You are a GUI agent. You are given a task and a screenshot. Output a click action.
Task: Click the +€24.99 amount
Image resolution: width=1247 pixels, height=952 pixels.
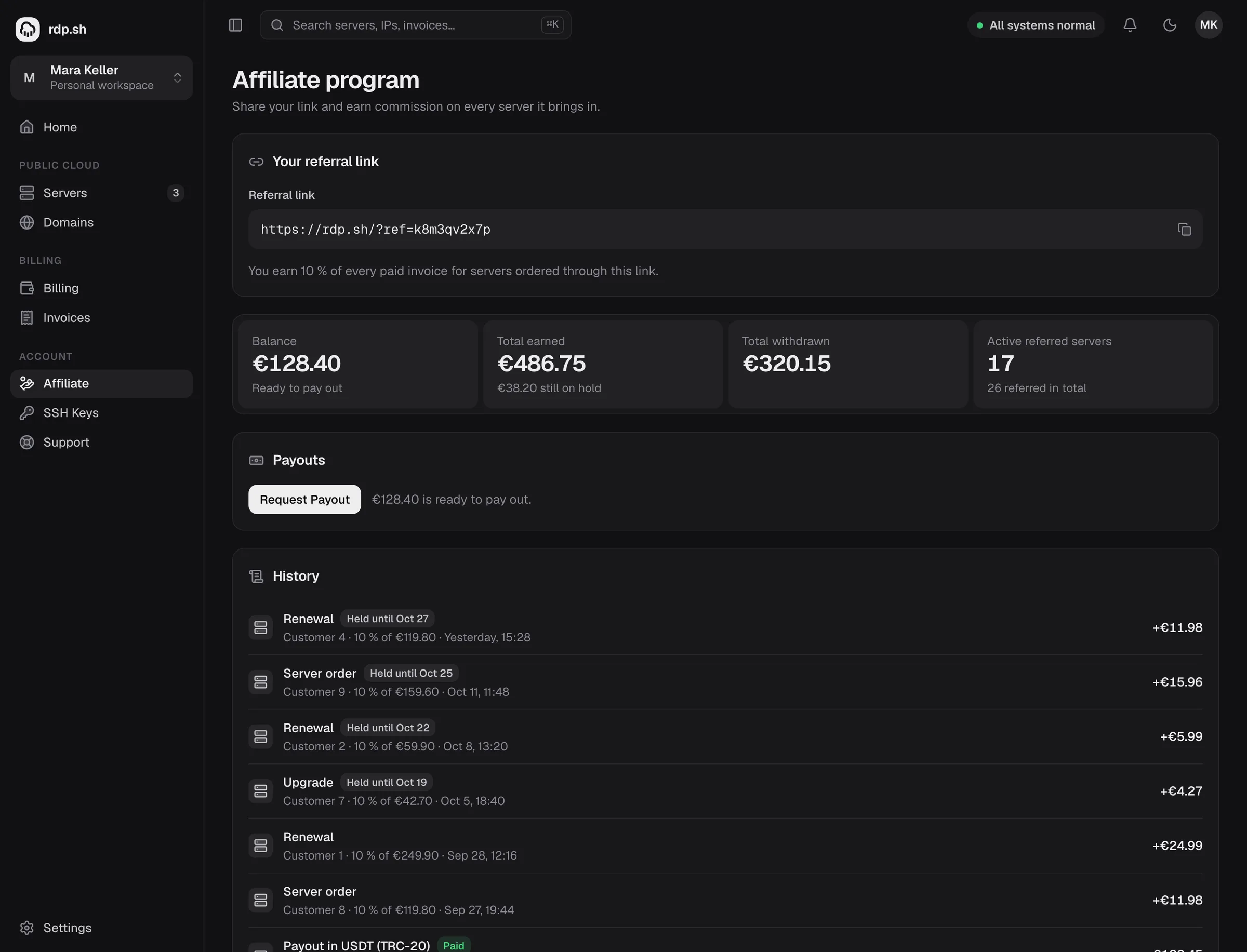(x=1177, y=846)
